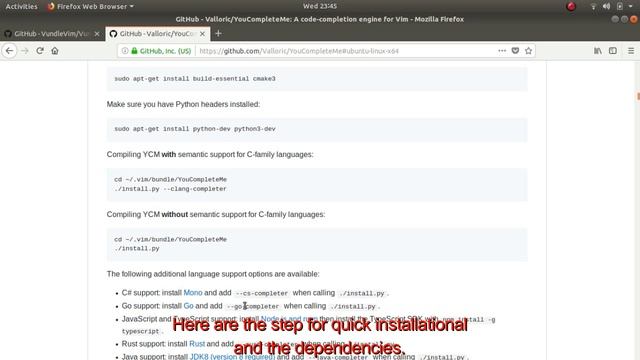
Task: Click the battery status icon
Action: 620,7
